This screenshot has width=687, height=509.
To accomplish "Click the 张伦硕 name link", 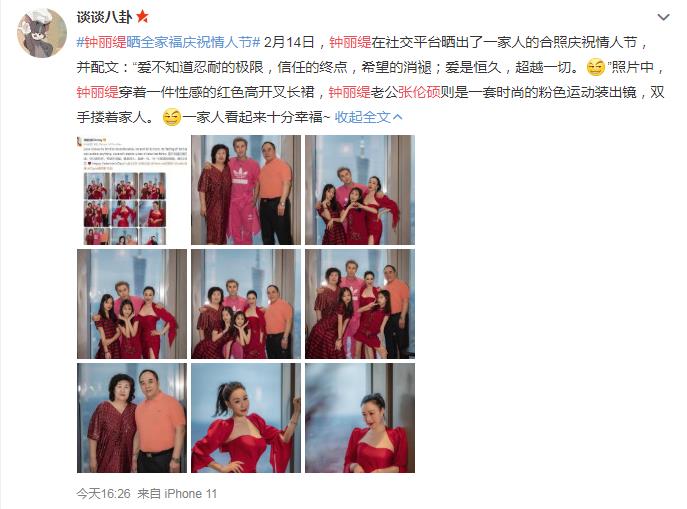I will tap(419, 92).
